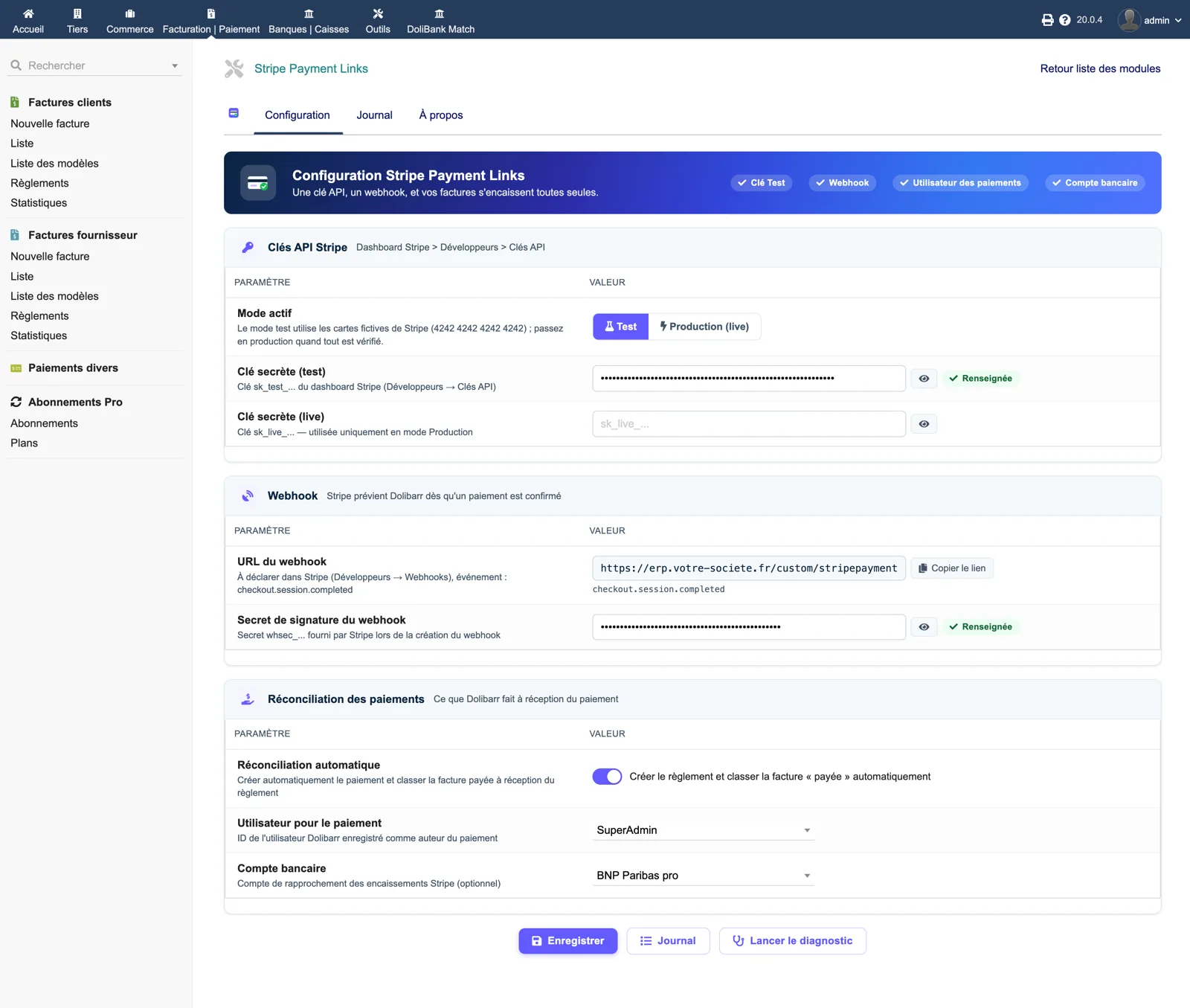Screen dimensions: 1190x1008
Task: Click the Webhook status badge in banner
Action: pyautogui.click(x=843, y=183)
